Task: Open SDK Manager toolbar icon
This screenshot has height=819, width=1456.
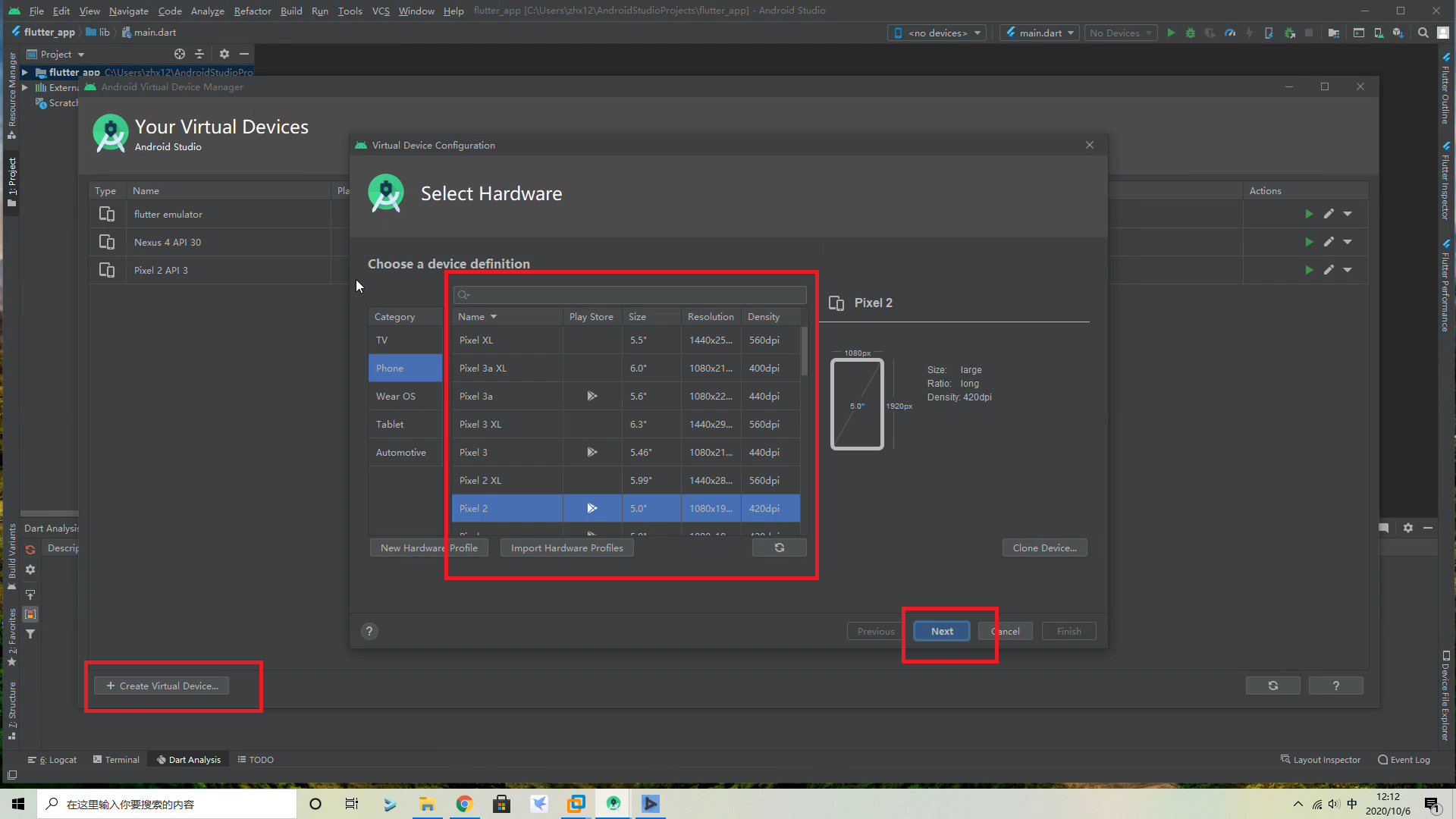Action: (1398, 33)
